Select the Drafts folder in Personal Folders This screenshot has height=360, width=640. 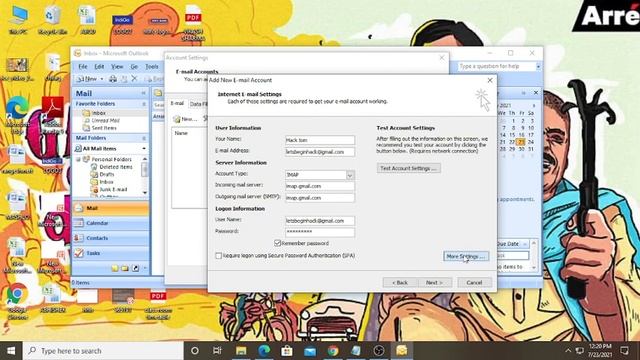(x=107, y=174)
